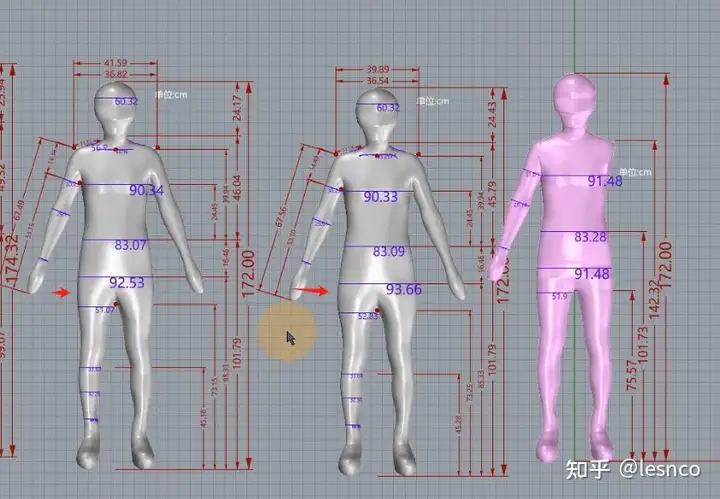The height and width of the screenshot is (499, 720).
Task: Click the 174.32 height dimension
Action: (12, 259)
